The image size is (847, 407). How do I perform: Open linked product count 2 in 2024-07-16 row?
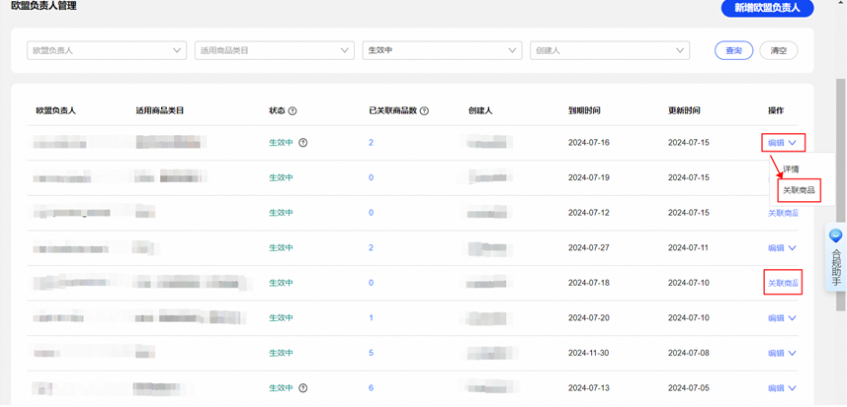pyautogui.click(x=371, y=143)
